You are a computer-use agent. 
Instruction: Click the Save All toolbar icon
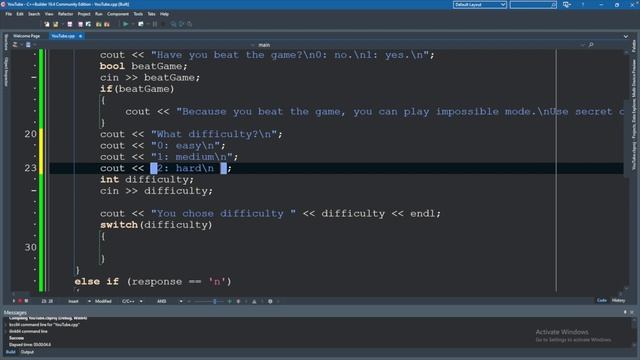pos(80,24)
